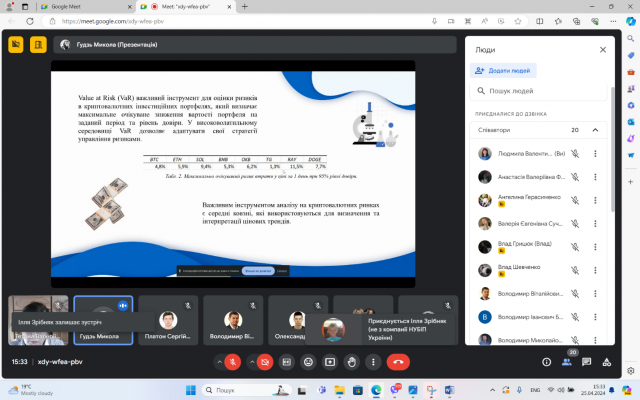Open Edge split screen icon
The image size is (640, 400).
(540, 21)
